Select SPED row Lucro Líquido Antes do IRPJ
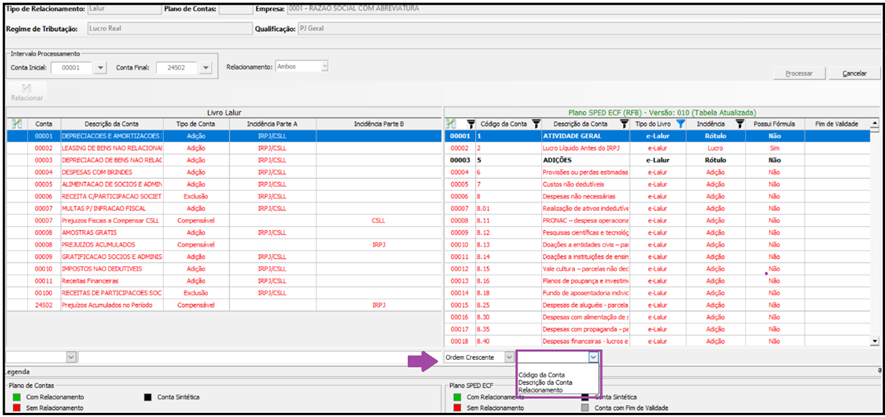 658,147
